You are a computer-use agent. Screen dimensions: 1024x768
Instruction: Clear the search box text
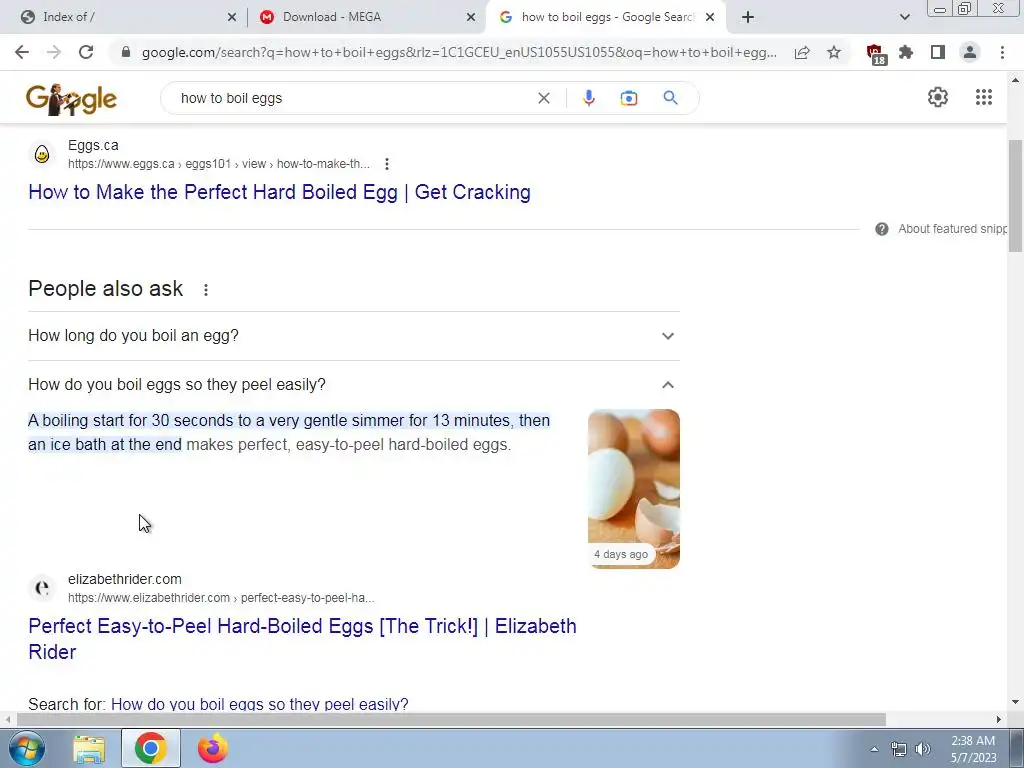pos(543,98)
